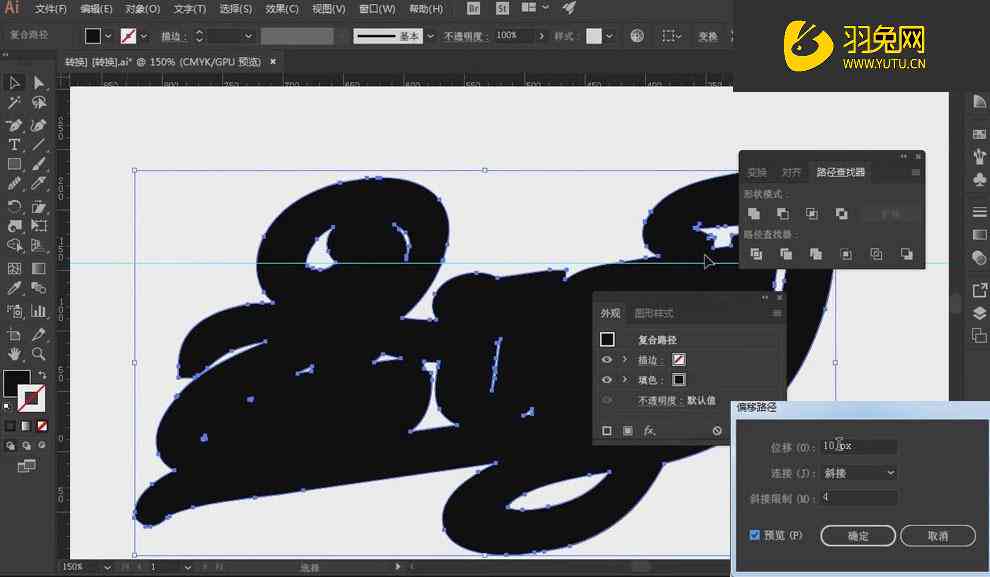The image size is (990, 577).
Task: Select the Gradient tool
Action: point(39,268)
